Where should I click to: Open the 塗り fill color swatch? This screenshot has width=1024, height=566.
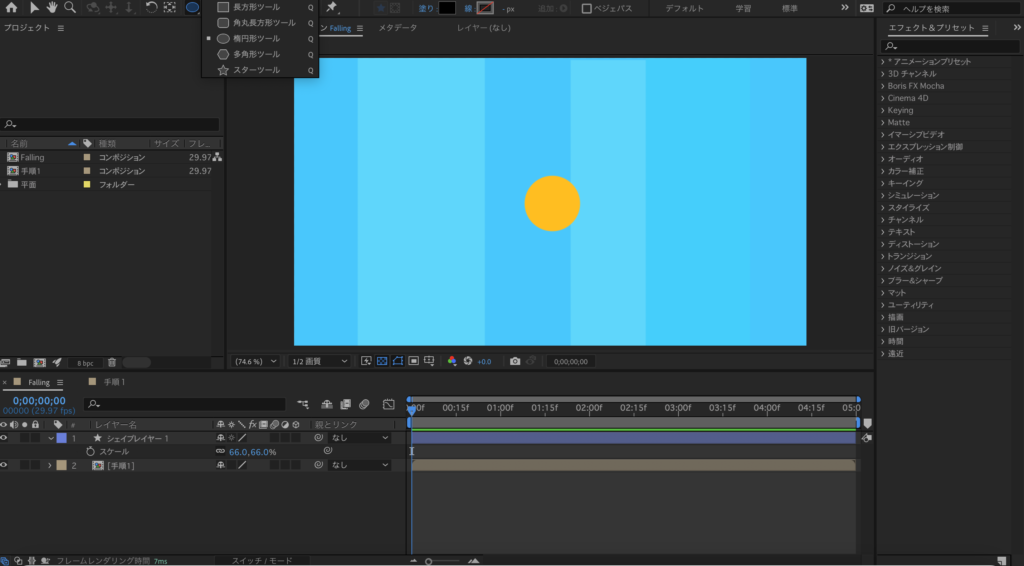pyautogui.click(x=447, y=8)
